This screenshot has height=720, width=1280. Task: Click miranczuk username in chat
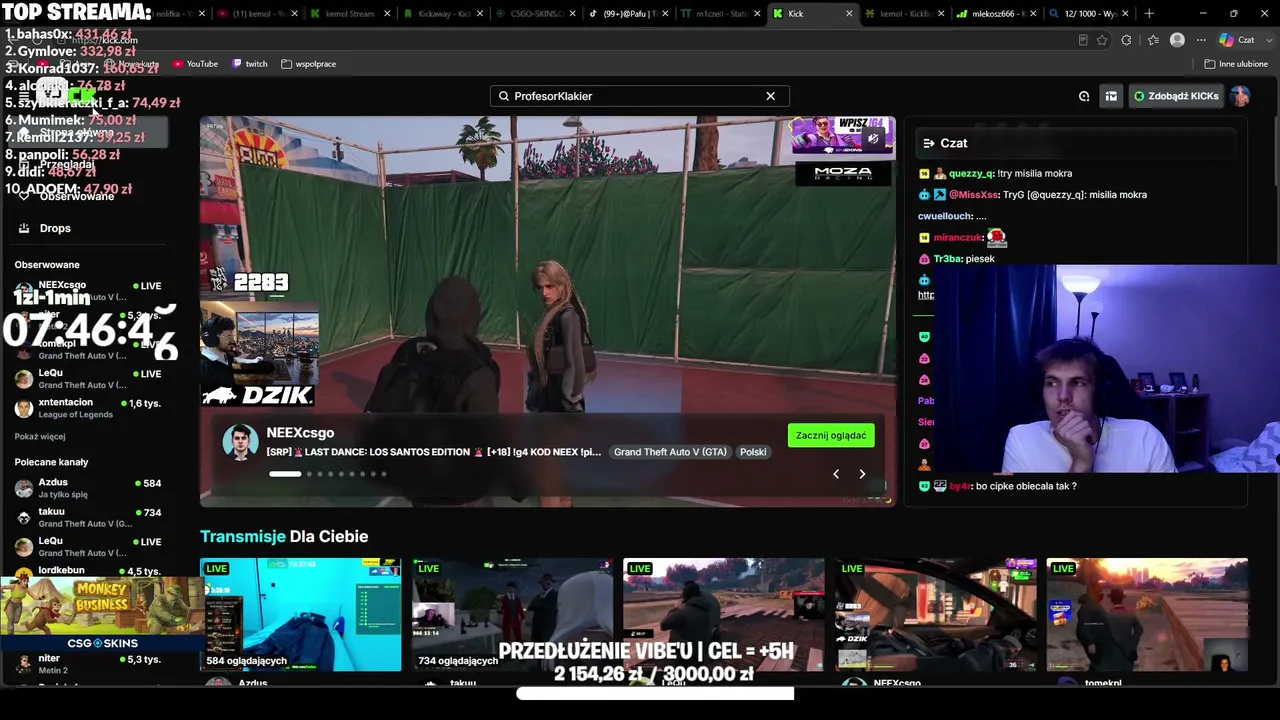958,238
